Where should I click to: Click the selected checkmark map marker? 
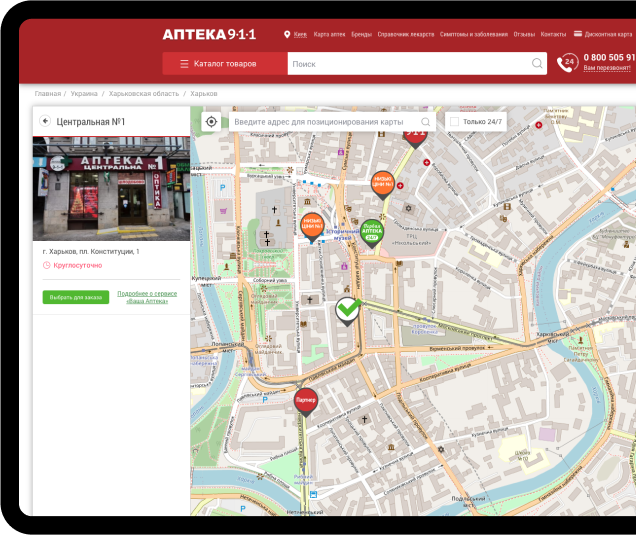(348, 311)
